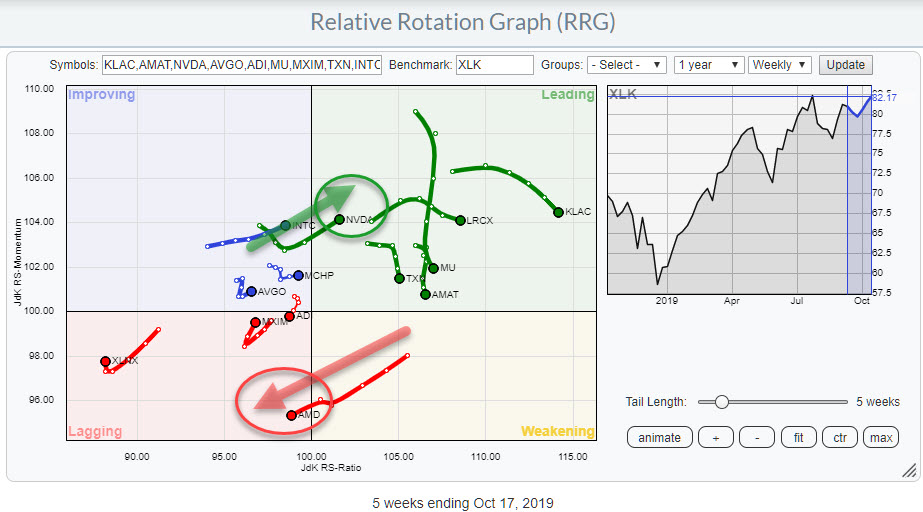Image resolution: width=923 pixels, height=512 pixels.
Task: Click the AVGO data point
Action: [x=251, y=291]
